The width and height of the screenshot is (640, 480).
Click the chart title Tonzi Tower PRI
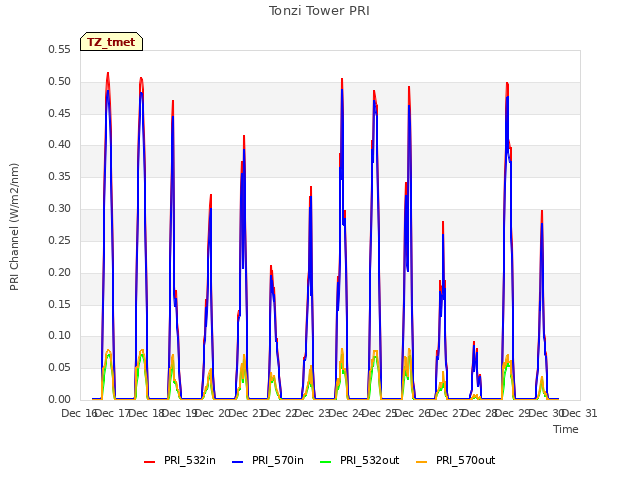point(319,11)
